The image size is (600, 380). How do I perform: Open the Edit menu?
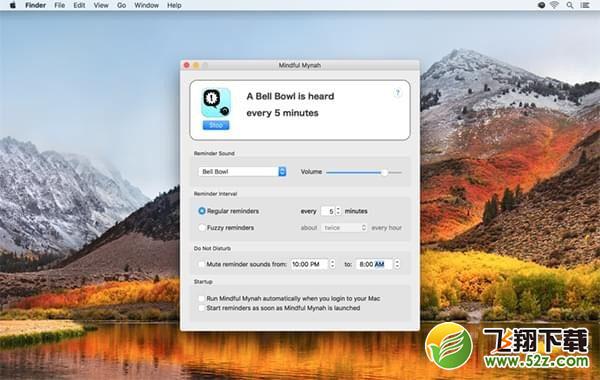79,5
